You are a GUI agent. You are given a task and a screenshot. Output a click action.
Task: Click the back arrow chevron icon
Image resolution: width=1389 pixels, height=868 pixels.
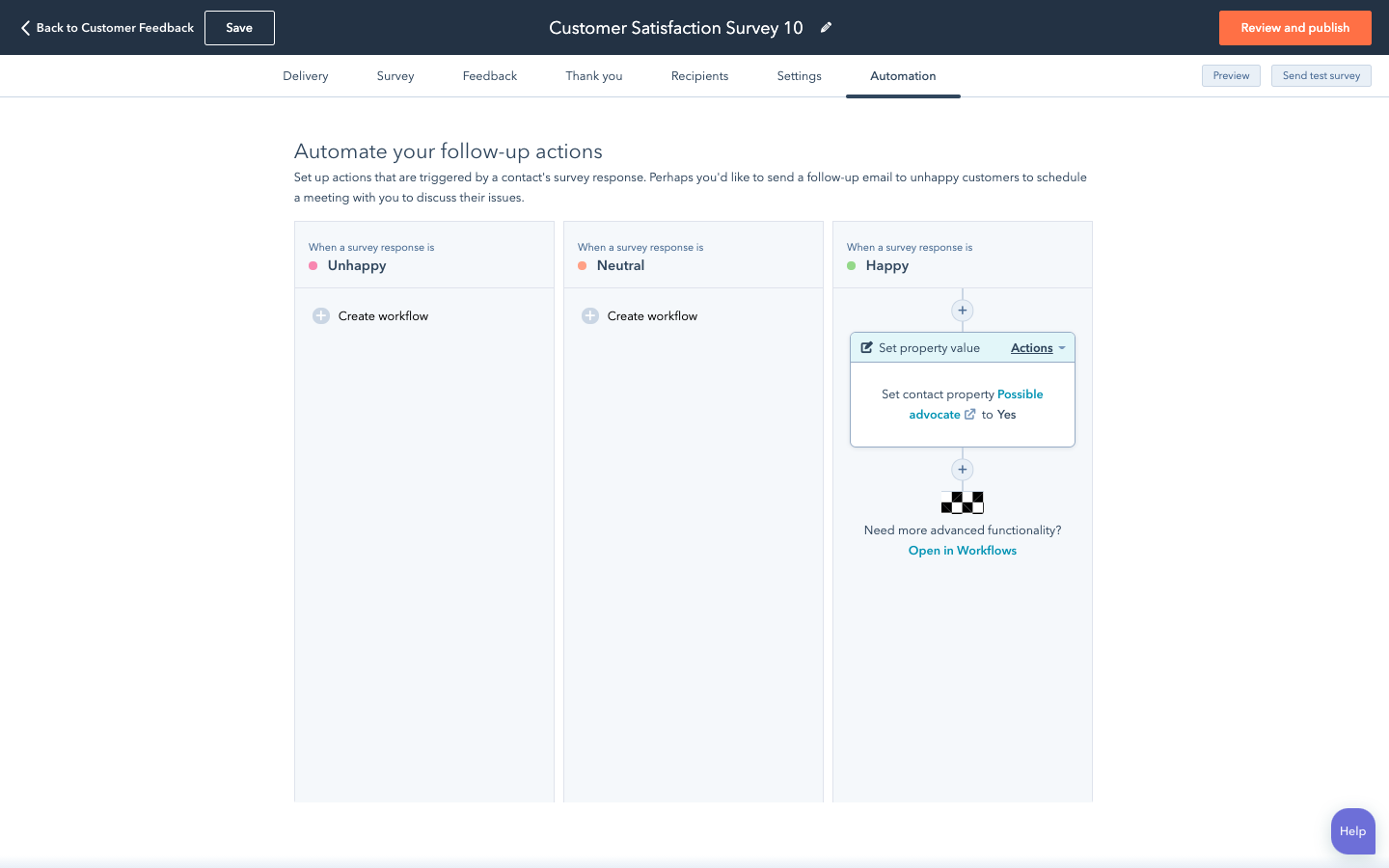[x=25, y=28]
